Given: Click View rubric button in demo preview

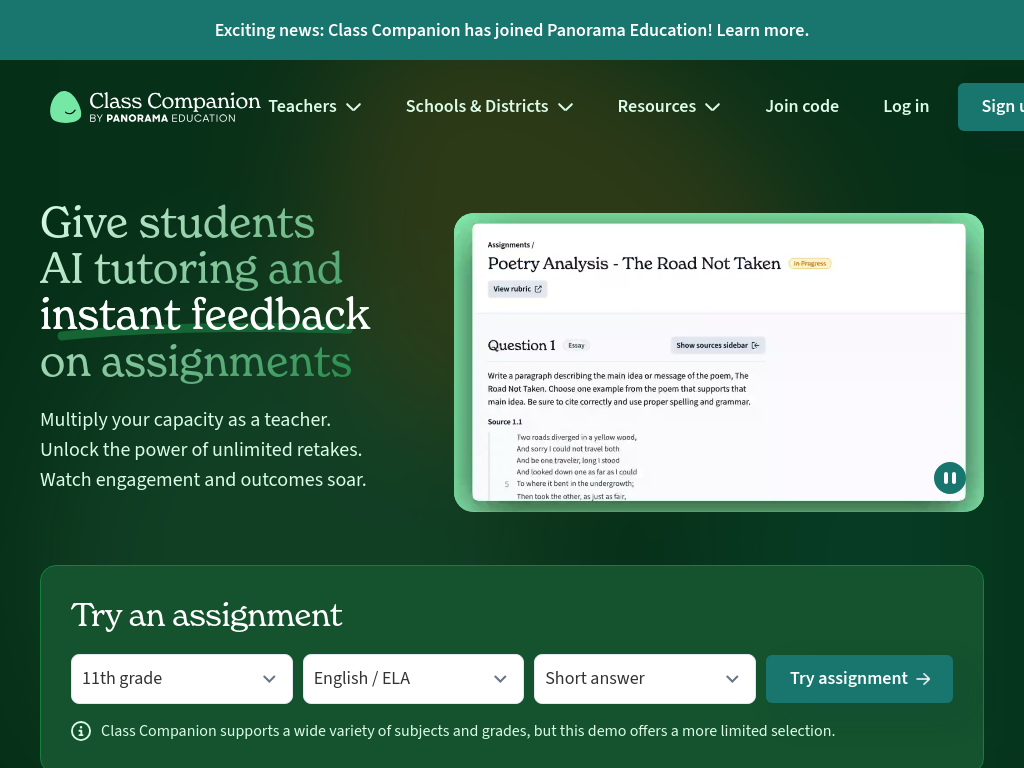Looking at the screenshot, I should click(517, 289).
